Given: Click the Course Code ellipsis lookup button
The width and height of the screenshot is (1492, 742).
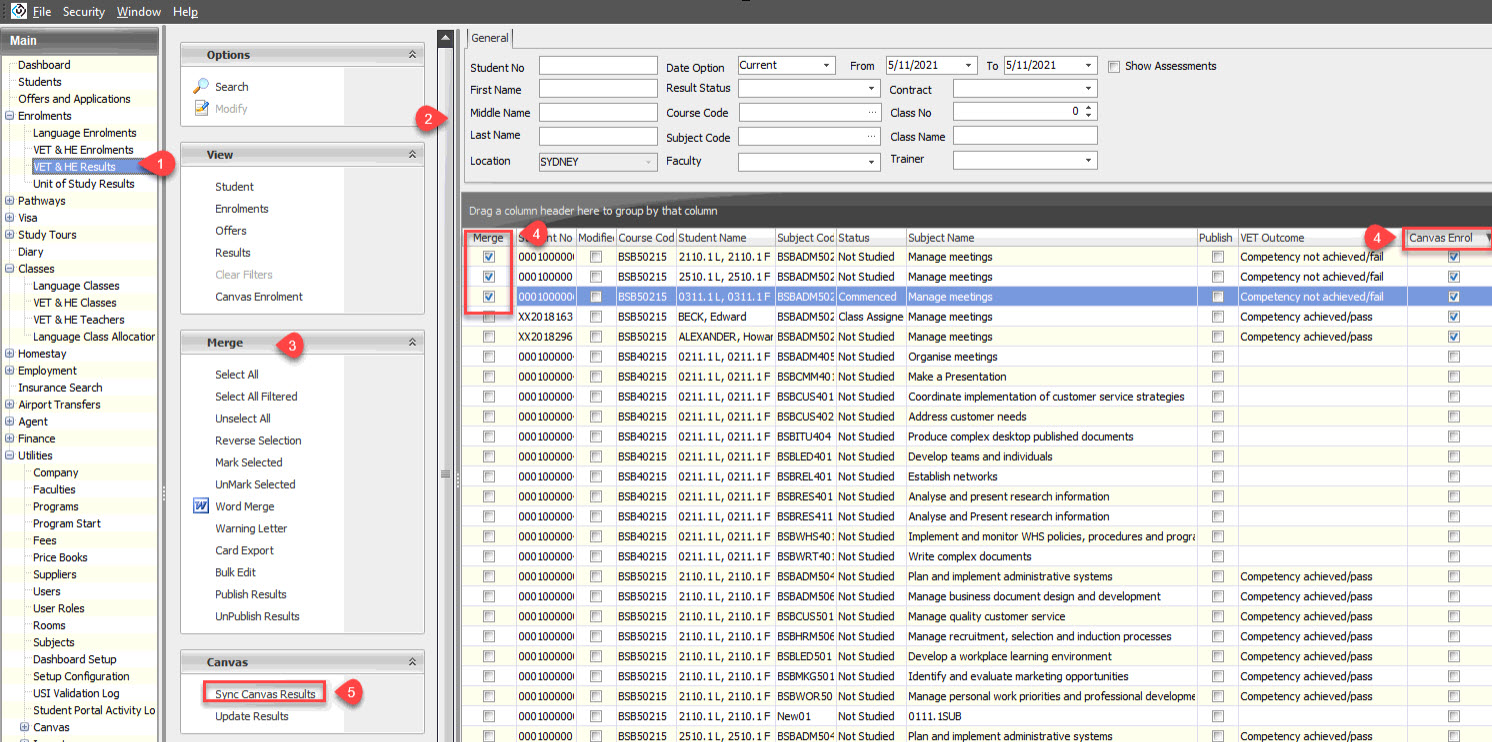Looking at the screenshot, I should coord(872,113).
